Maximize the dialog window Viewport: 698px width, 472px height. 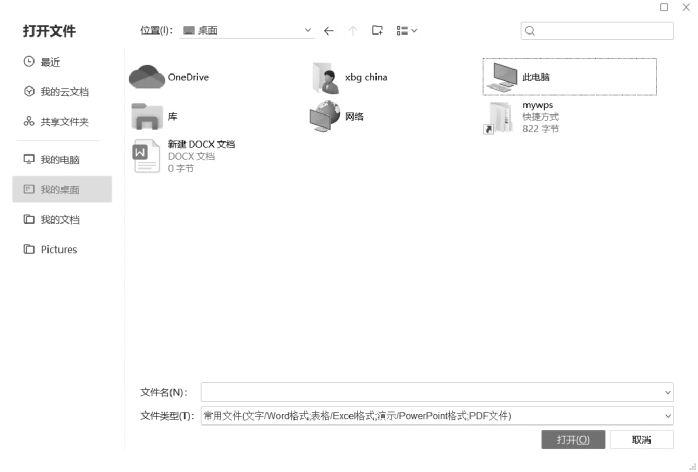(x=664, y=7)
